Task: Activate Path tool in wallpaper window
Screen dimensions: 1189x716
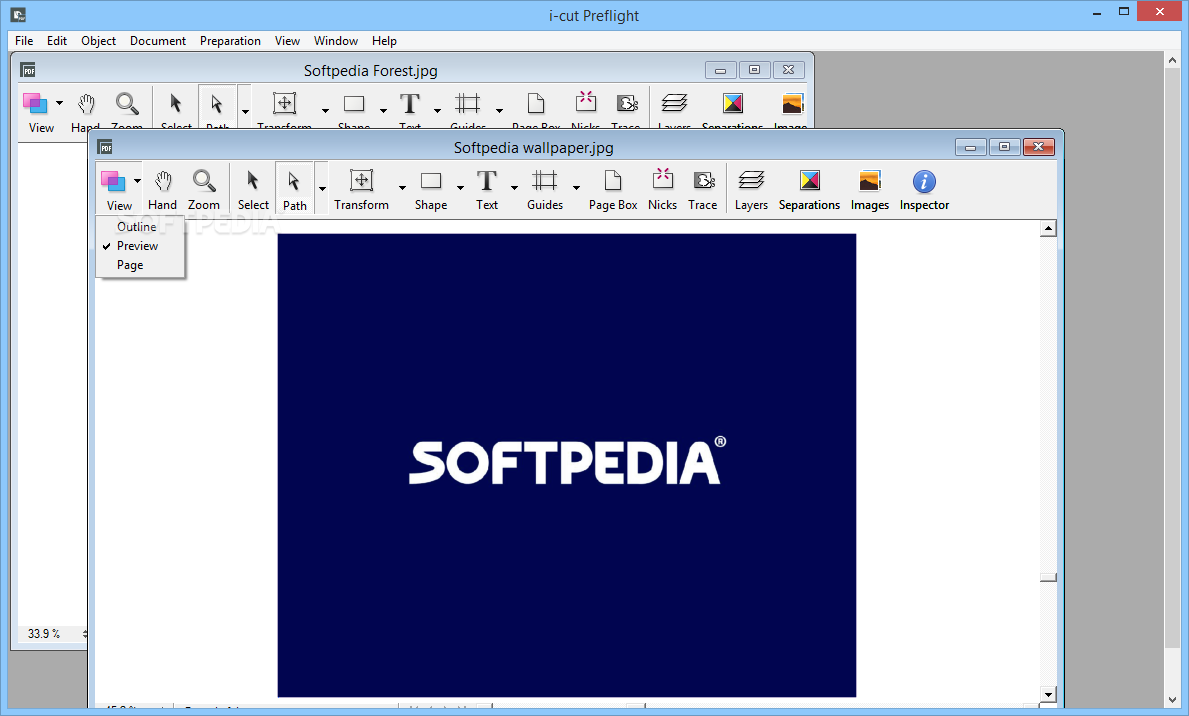Action: point(294,189)
